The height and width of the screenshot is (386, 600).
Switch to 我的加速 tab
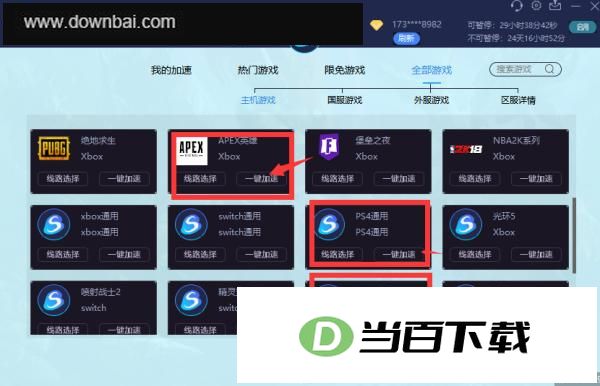point(171,70)
